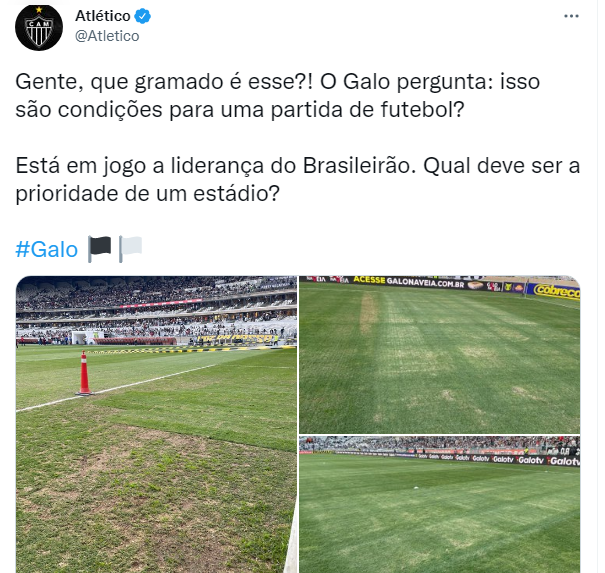Screen dimensions: 605x573
Task: Click the paragraph mentioning liderança do Brasileirão
Action: click(x=297, y=179)
